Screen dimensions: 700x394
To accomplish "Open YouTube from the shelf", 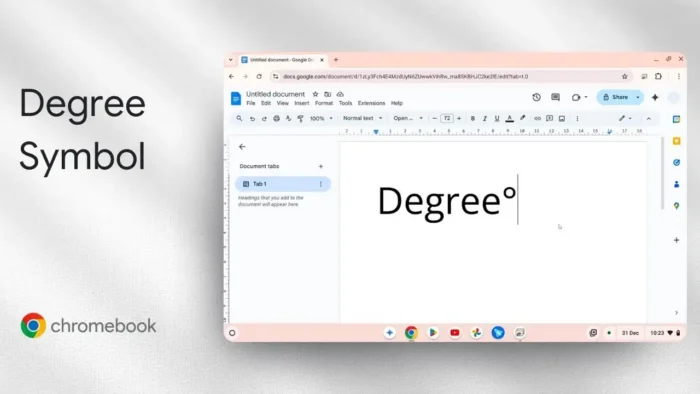I will pos(454,333).
